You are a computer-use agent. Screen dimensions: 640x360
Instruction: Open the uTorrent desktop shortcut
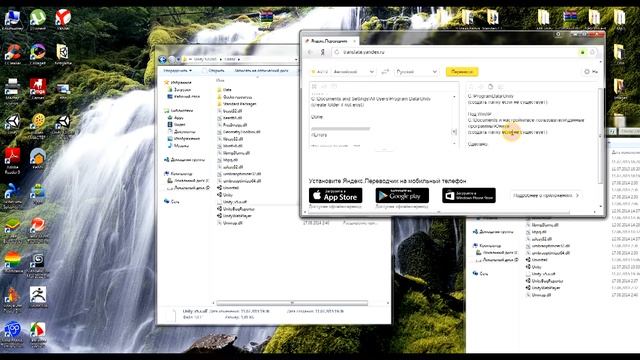click(x=38, y=19)
